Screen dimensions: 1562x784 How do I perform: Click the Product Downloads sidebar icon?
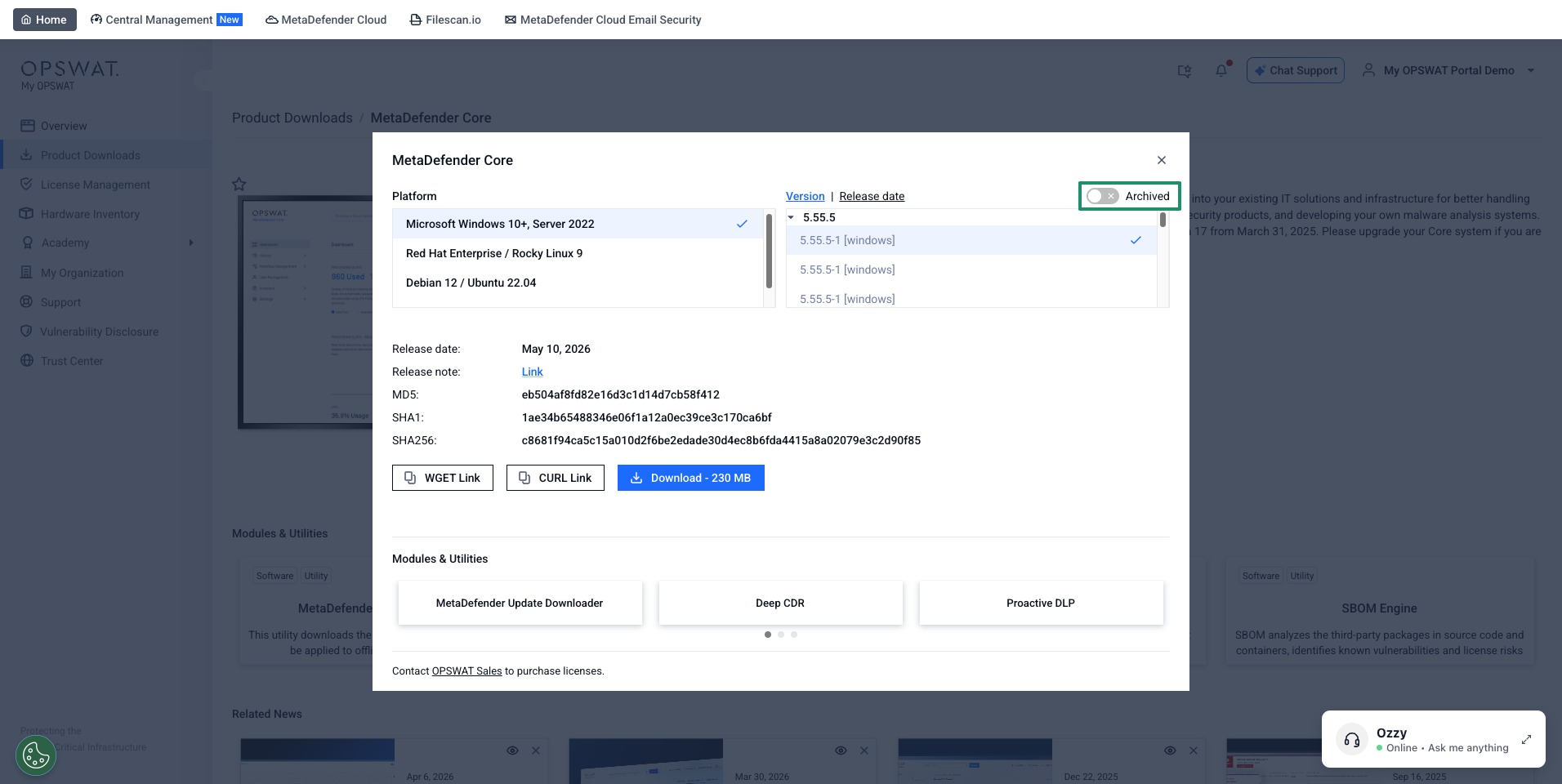click(x=27, y=154)
